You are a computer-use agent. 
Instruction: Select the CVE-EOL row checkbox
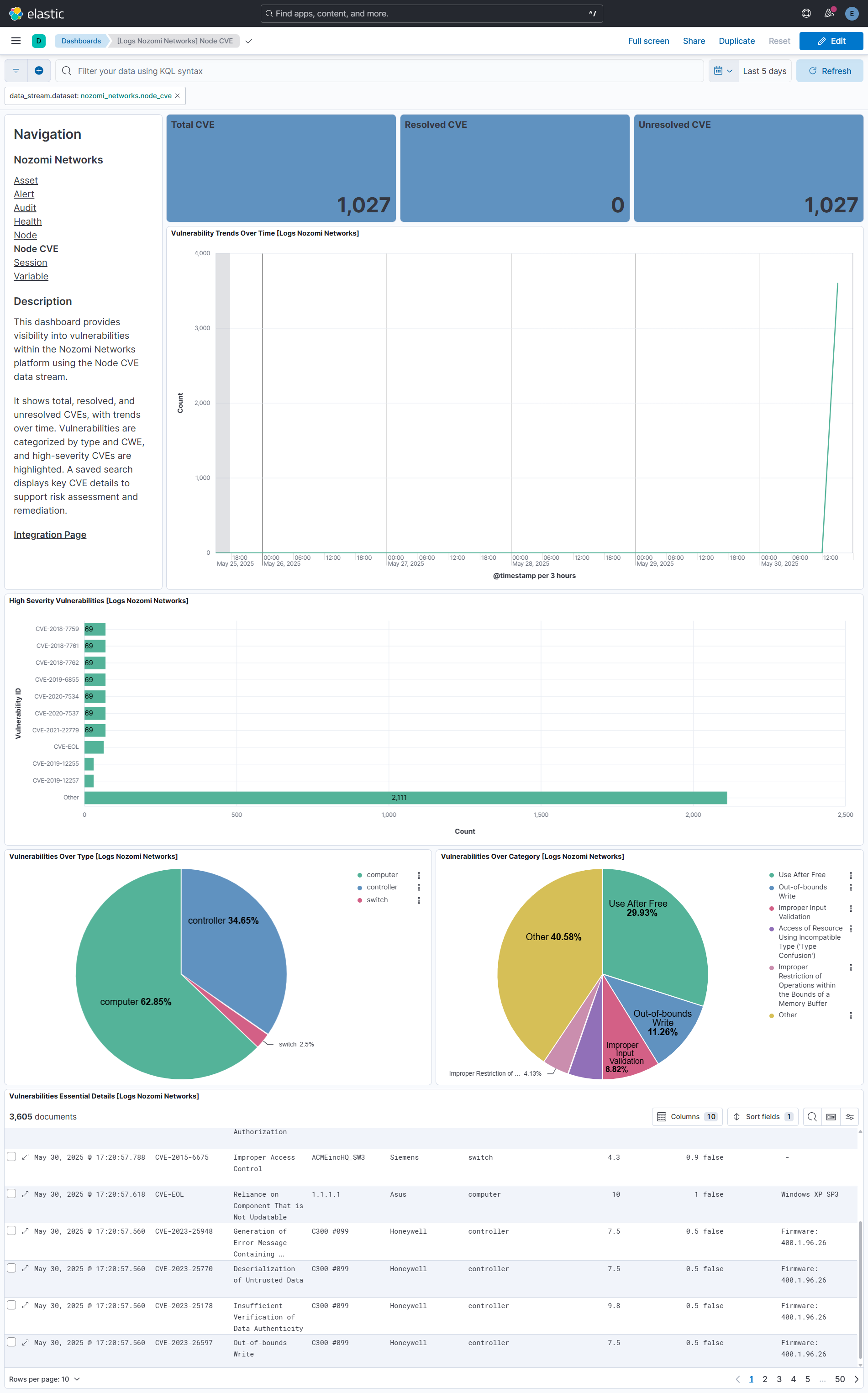(11, 1193)
